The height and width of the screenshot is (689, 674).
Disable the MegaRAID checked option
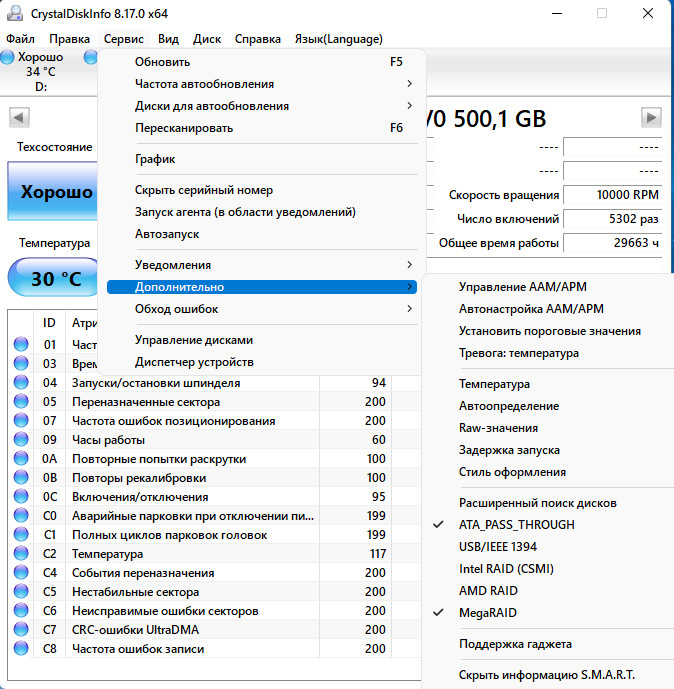tap(487, 613)
